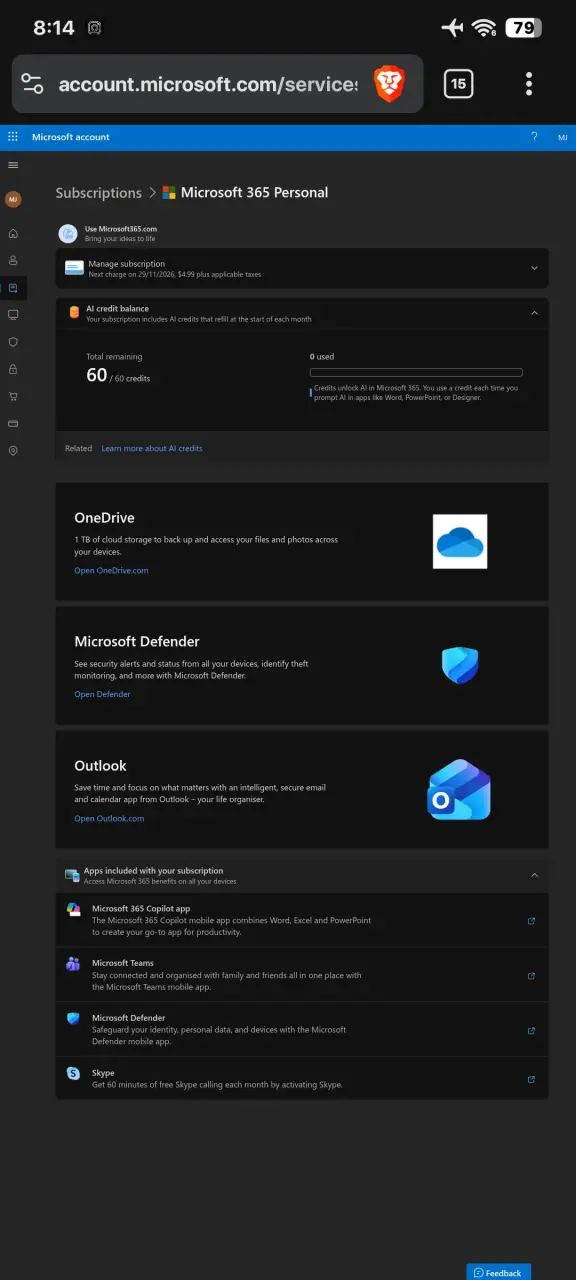Open the MJ profile avatar in sidebar

tap(13, 199)
